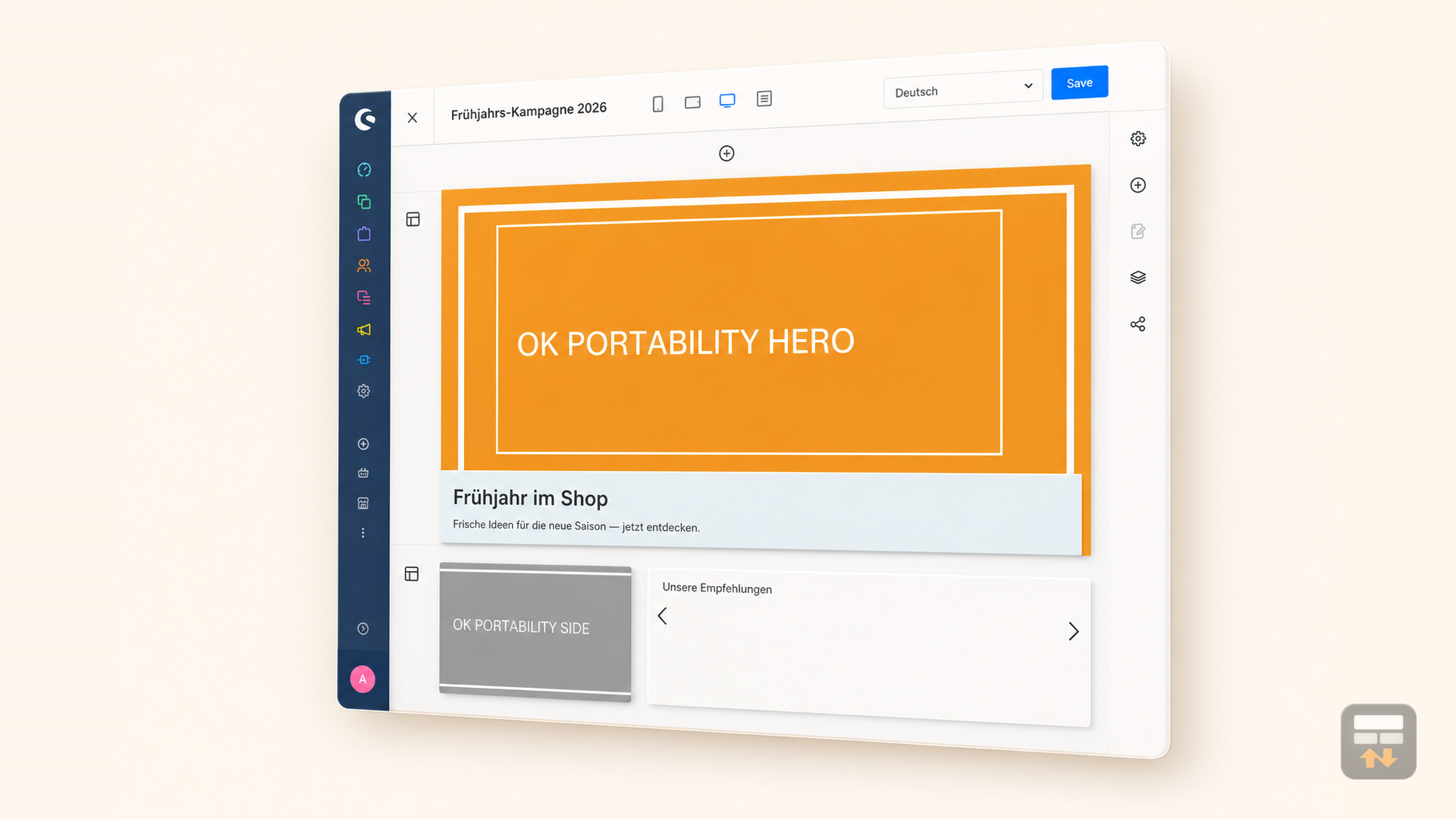
Task: Open the Marketing megaphone icon
Action: coord(364,329)
